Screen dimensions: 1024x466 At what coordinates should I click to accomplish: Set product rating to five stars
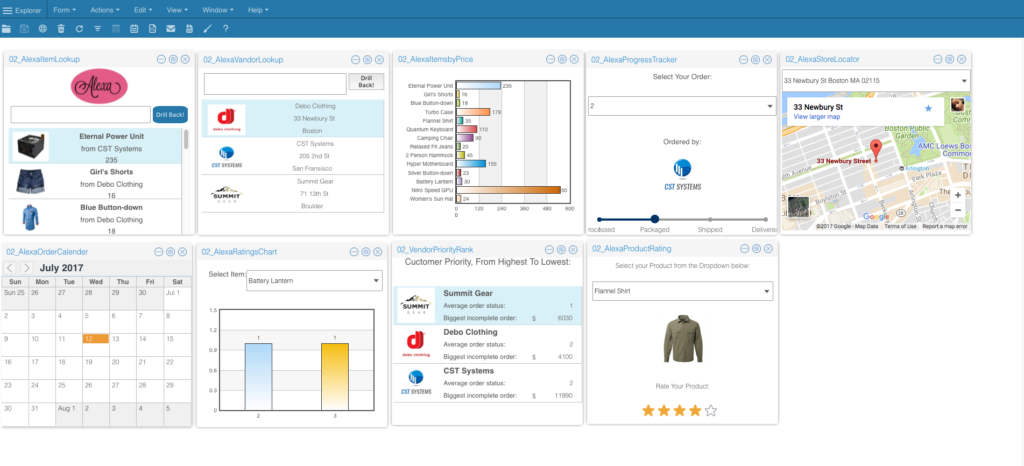pyautogui.click(x=711, y=411)
